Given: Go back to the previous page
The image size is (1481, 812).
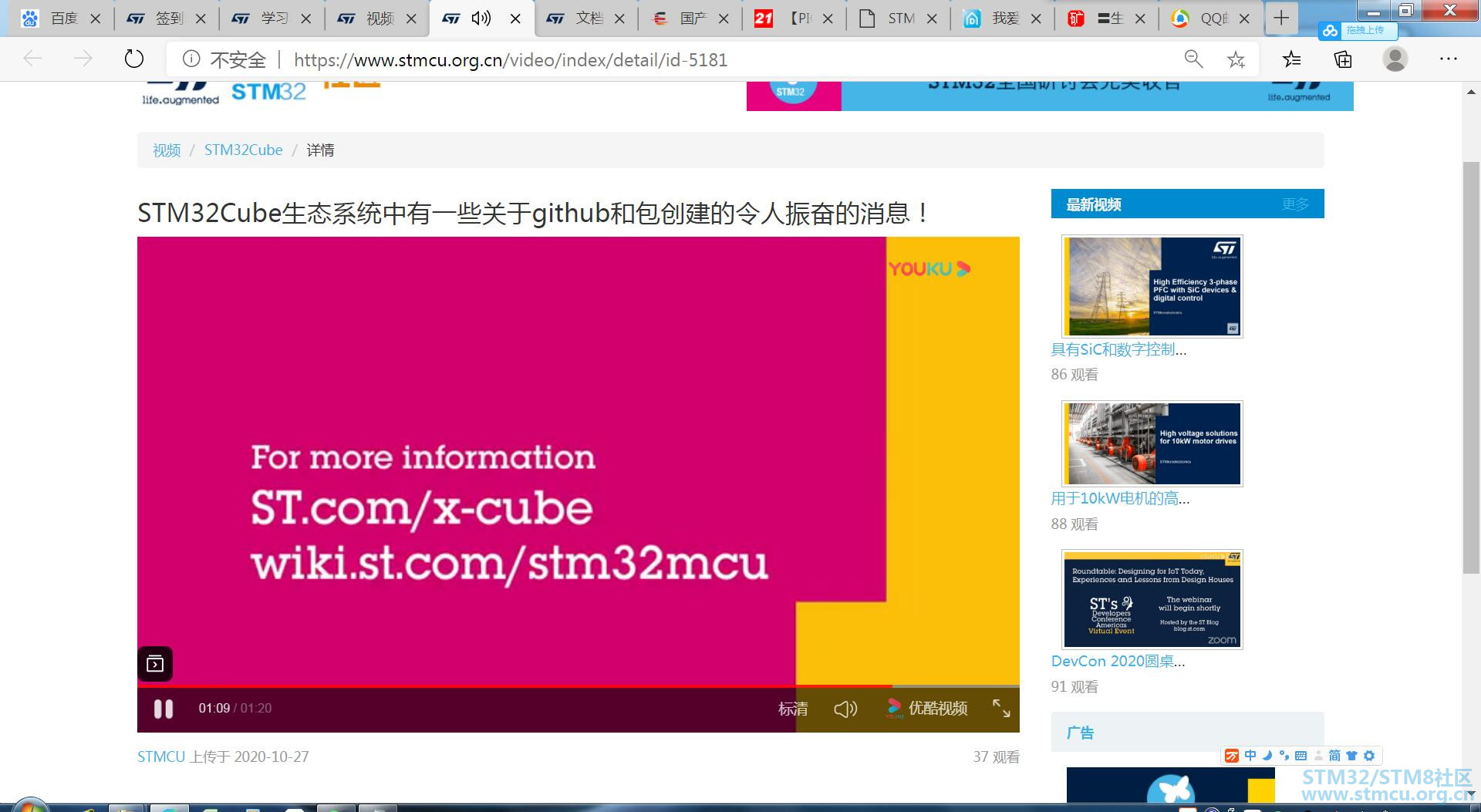Looking at the screenshot, I should [32, 59].
